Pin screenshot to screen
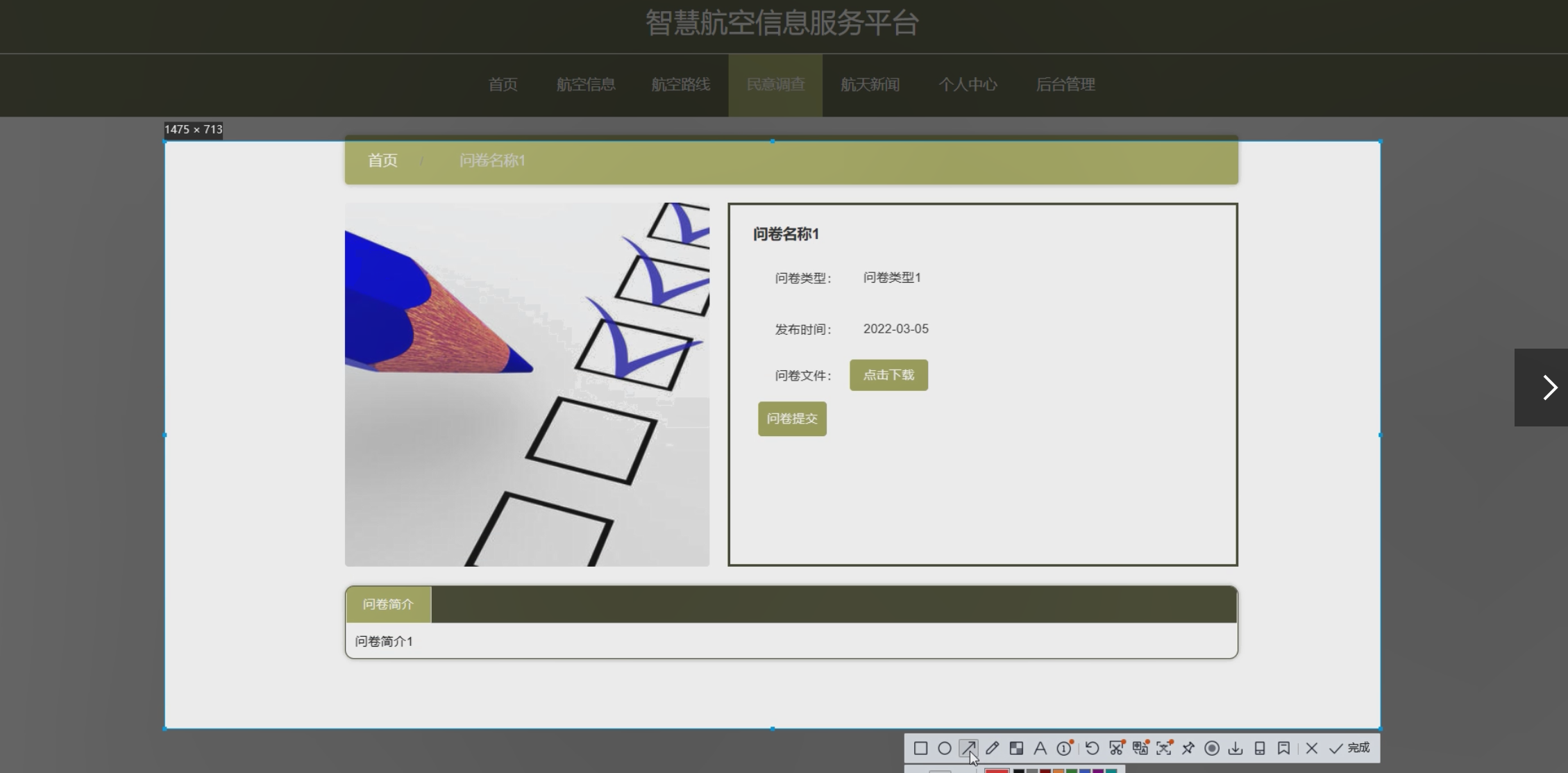This screenshot has width=1568, height=773. coord(1188,748)
